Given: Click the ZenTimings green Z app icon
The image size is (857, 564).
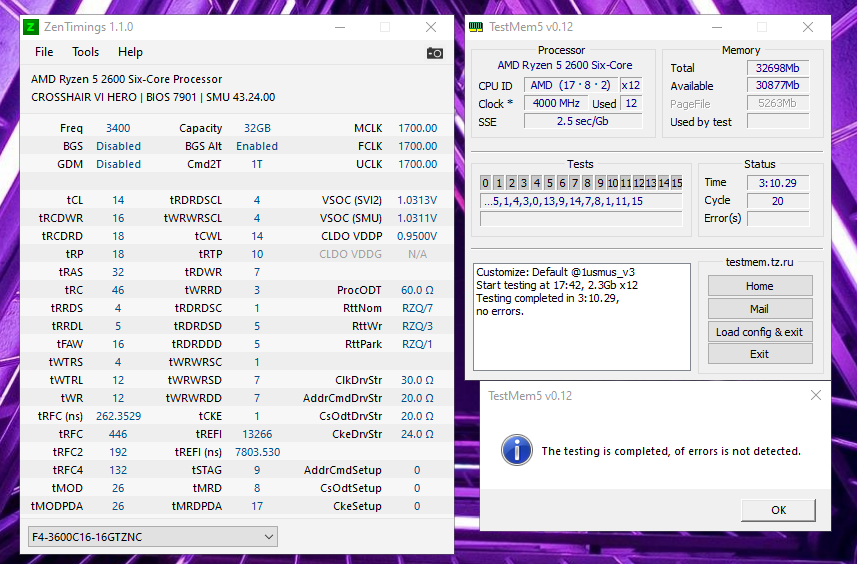Looking at the screenshot, I should pos(31,27).
